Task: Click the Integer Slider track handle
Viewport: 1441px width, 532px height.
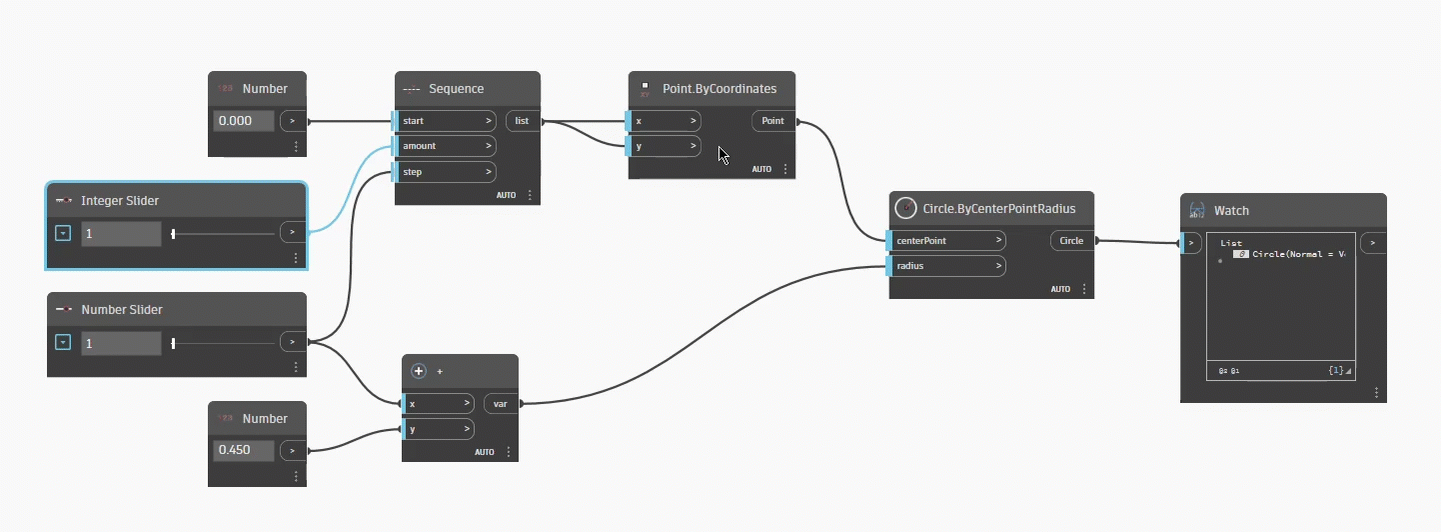Action: tap(173, 234)
